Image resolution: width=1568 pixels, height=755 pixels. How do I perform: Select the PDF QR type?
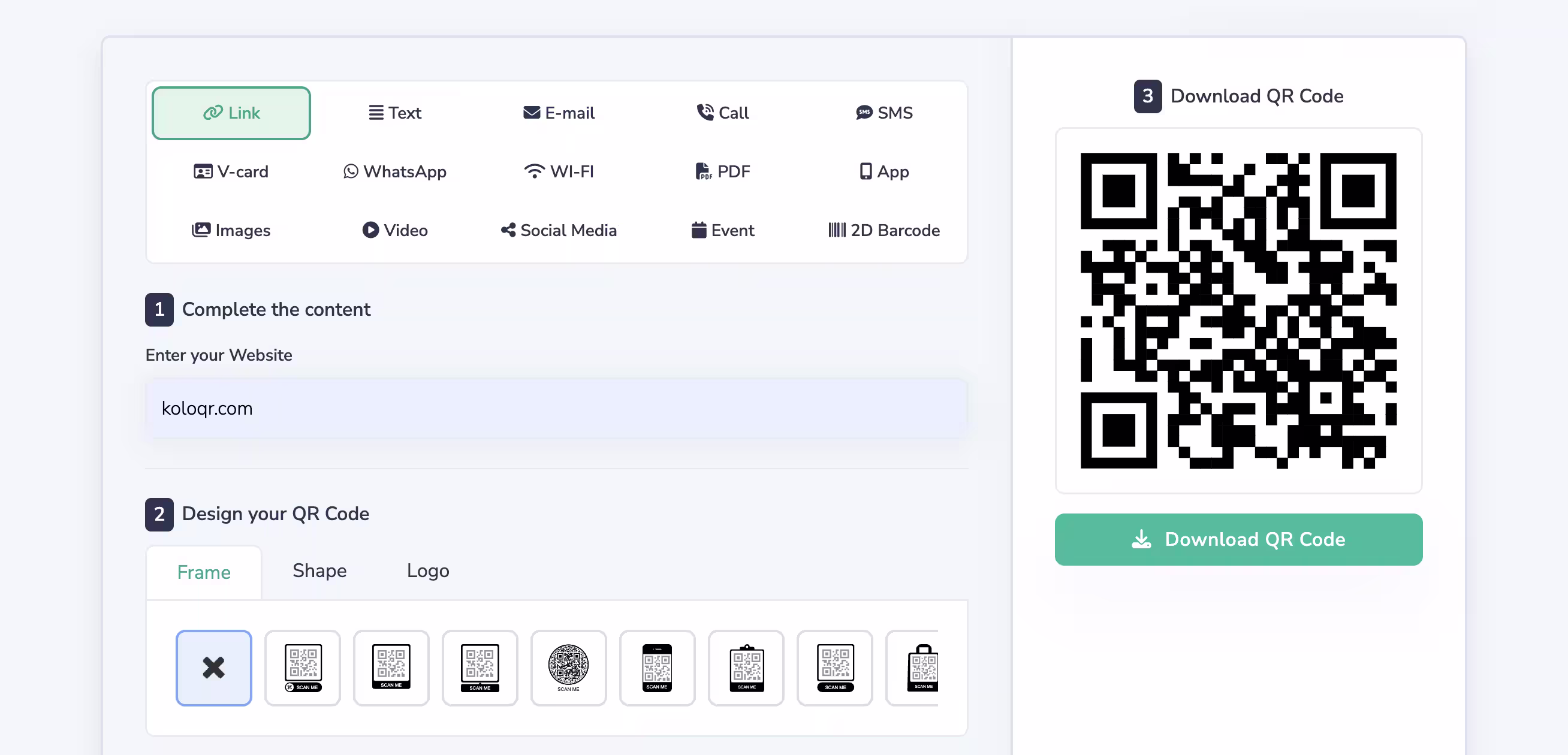pos(722,171)
